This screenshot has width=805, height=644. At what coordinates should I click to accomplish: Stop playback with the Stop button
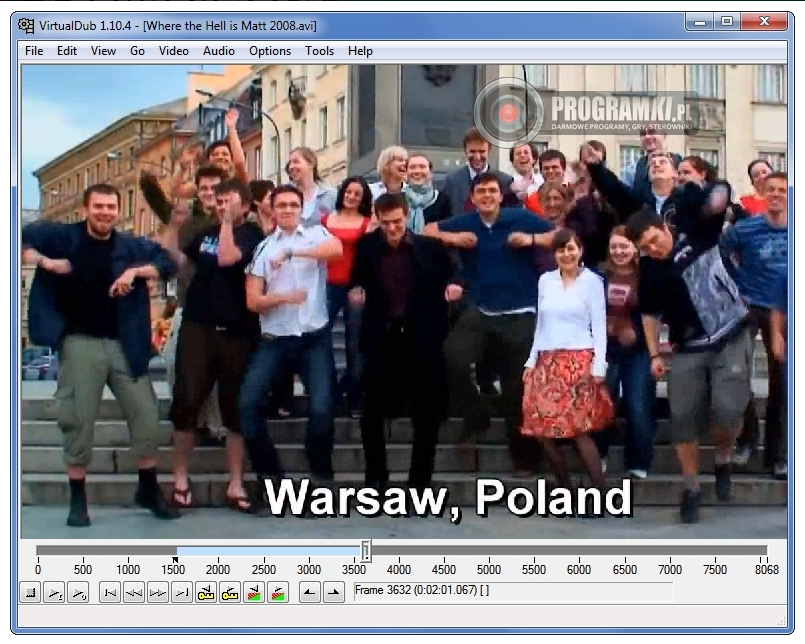(x=30, y=593)
